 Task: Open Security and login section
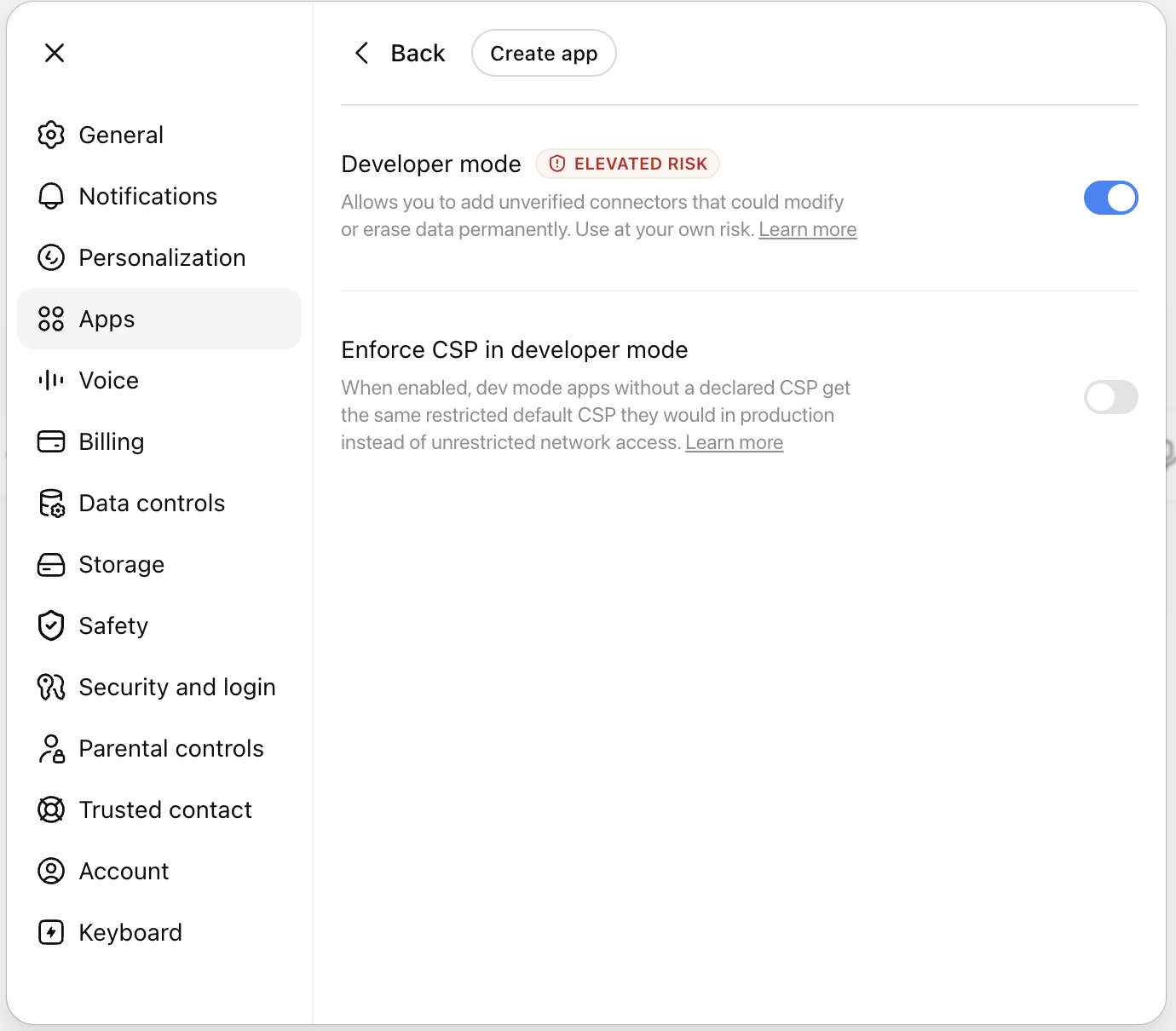pos(159,687)
